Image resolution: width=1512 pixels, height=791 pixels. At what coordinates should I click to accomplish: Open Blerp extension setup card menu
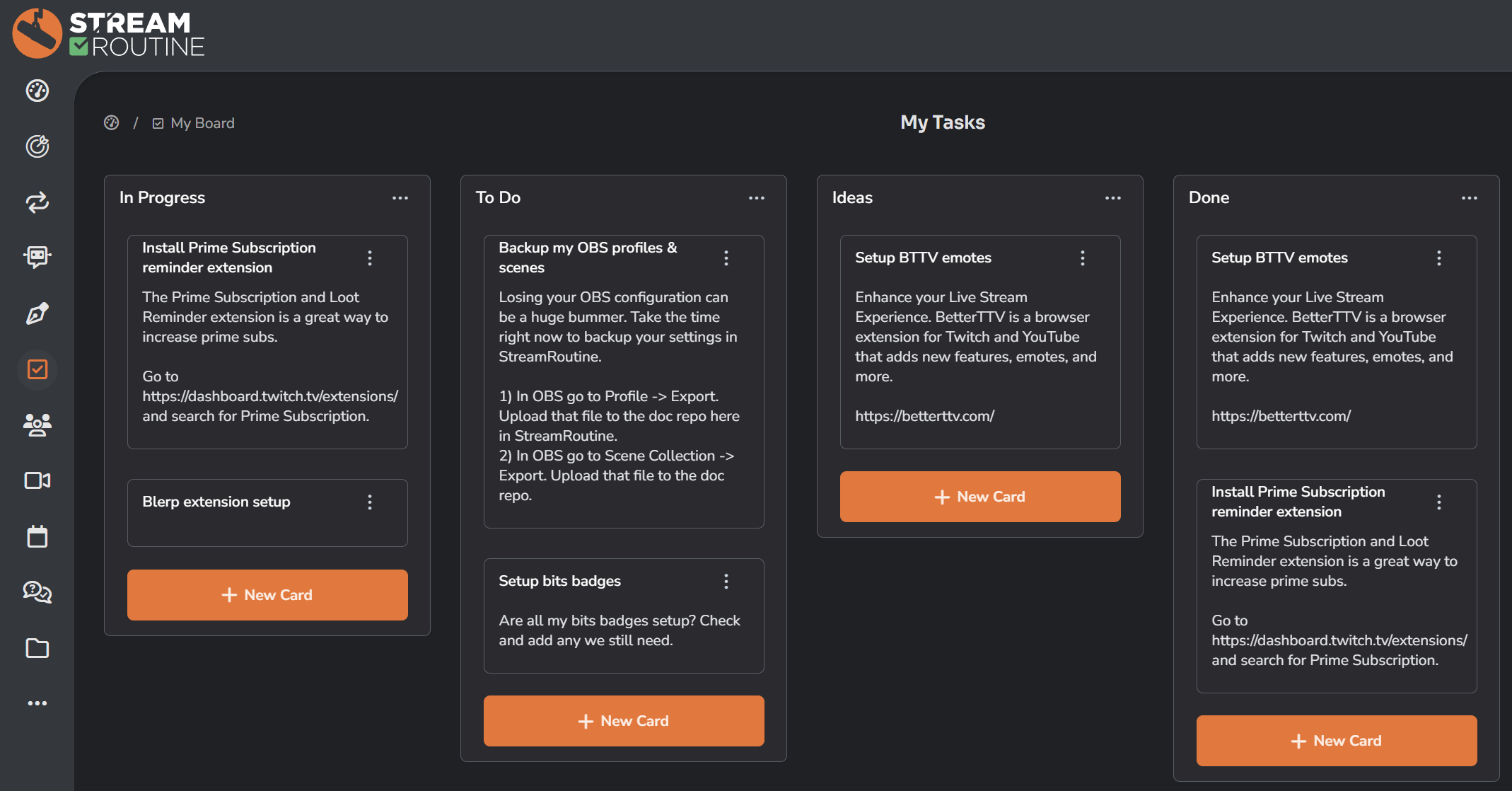(370, 502)
